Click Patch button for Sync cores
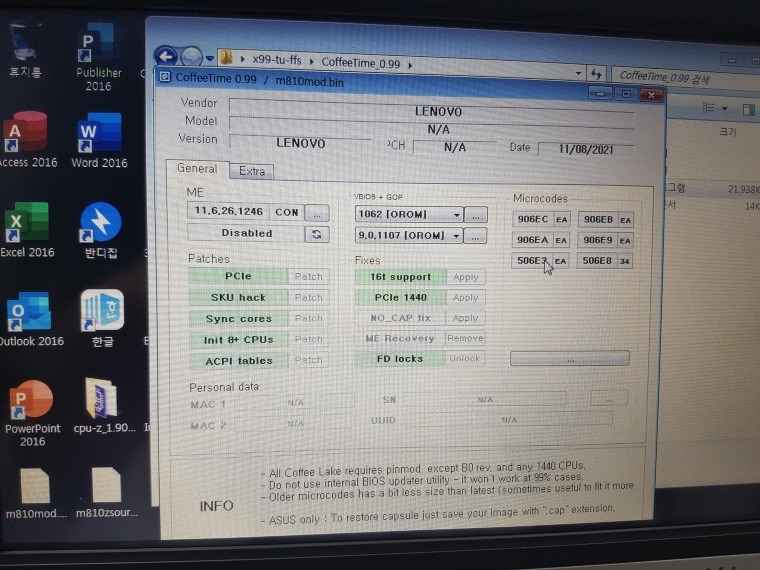Image resolution: width=760 pixels, height=570 pixels. (308, 318)
